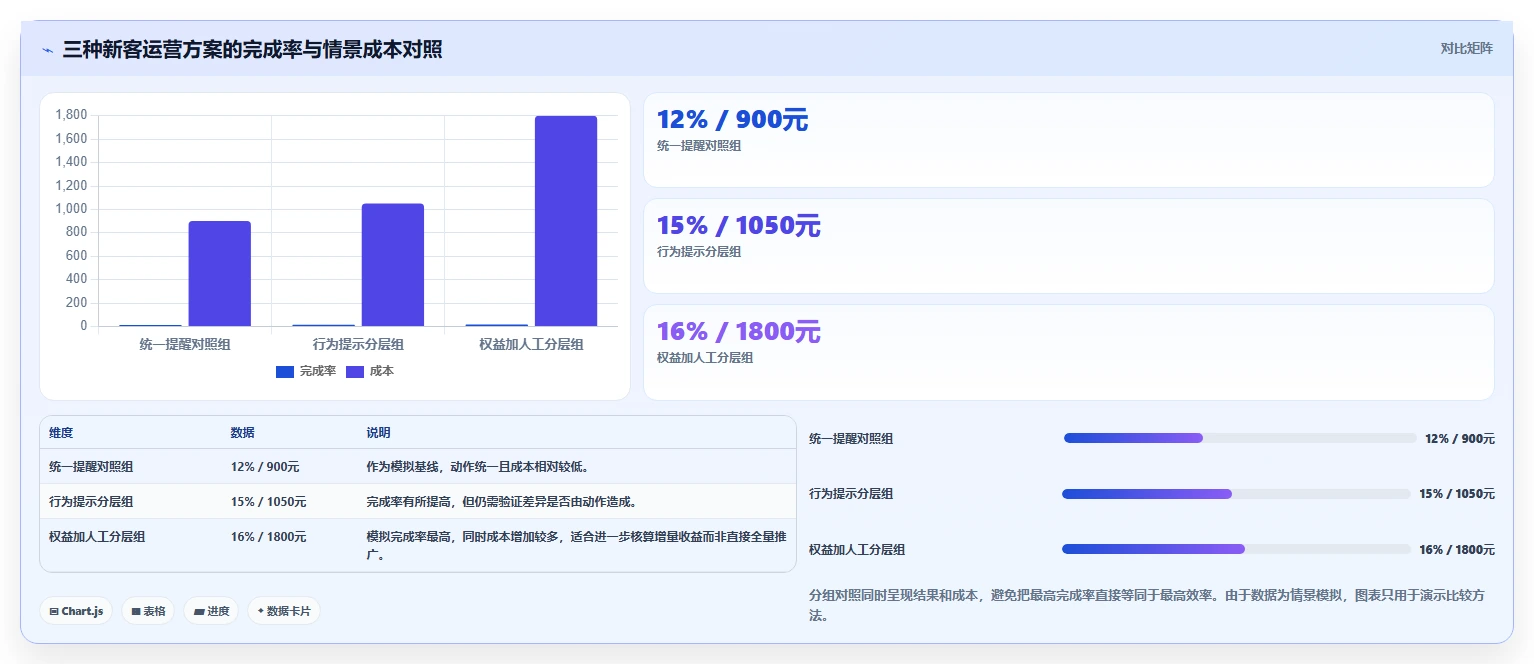The width and height of the screenshot is (1534, 664).
Task: Click the 权益加人工分层组 label under the chart axis
Action: tap(531, 344)
